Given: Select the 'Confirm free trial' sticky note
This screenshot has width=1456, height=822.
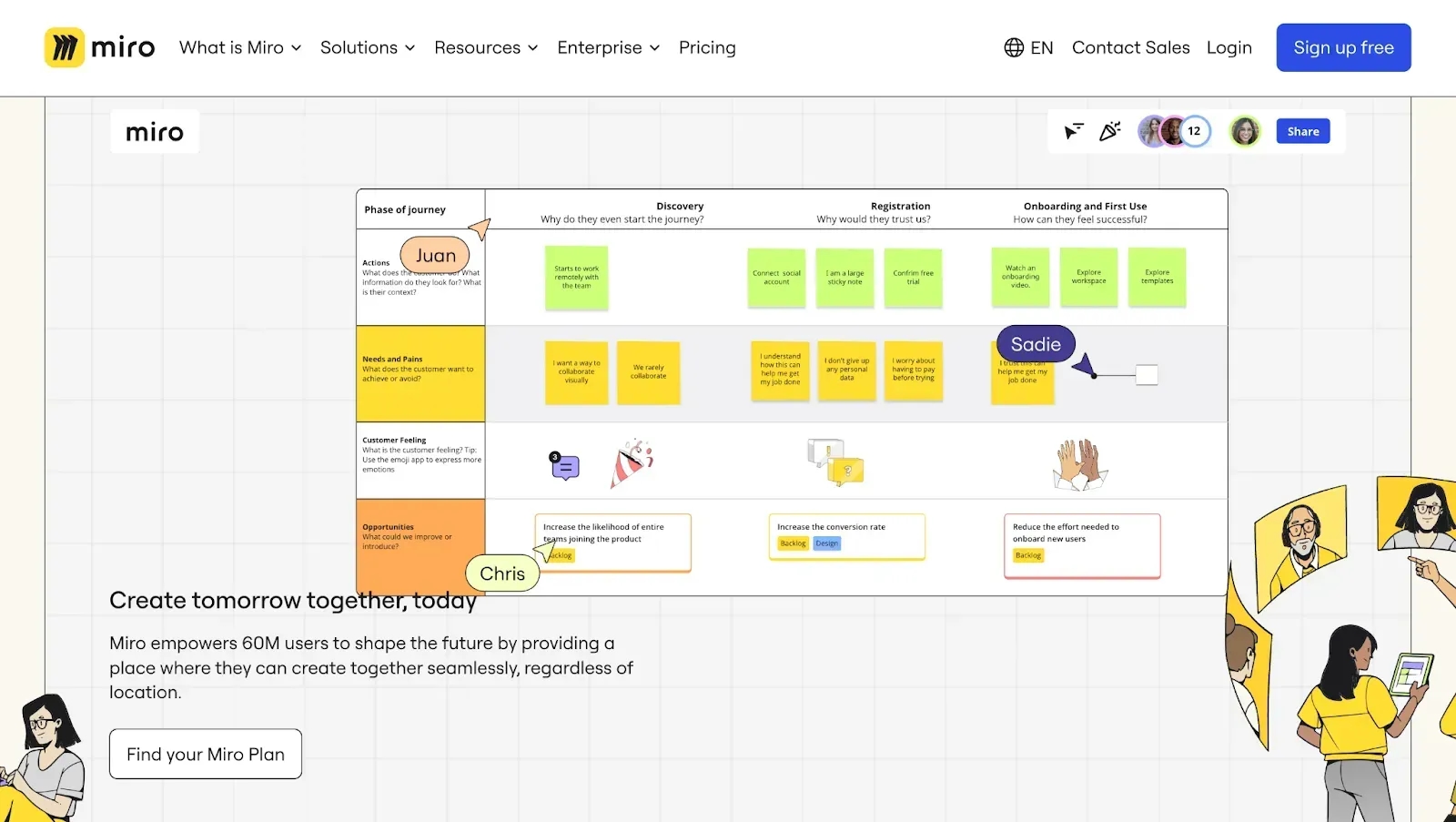Looking at the screenshot, I should pyautogui.click(x=913, y=278).
